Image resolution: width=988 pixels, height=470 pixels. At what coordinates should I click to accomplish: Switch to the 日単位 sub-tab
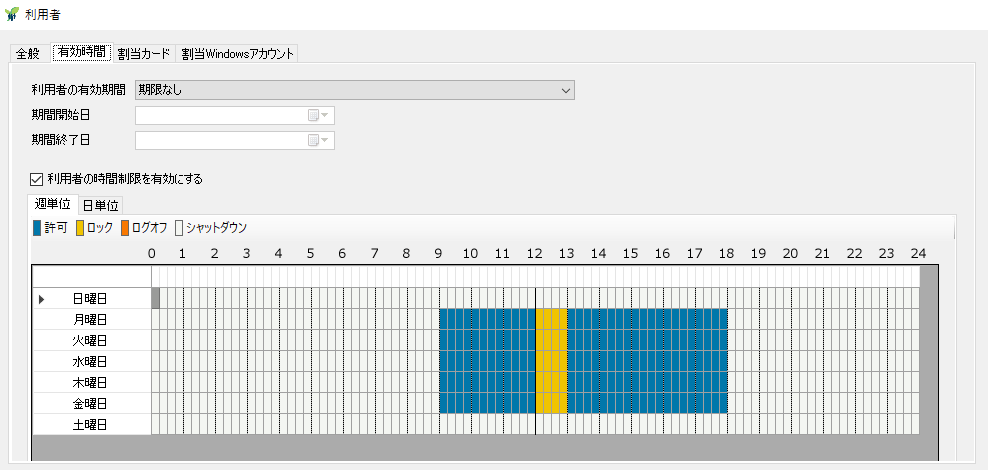click(x=101, y=205)
